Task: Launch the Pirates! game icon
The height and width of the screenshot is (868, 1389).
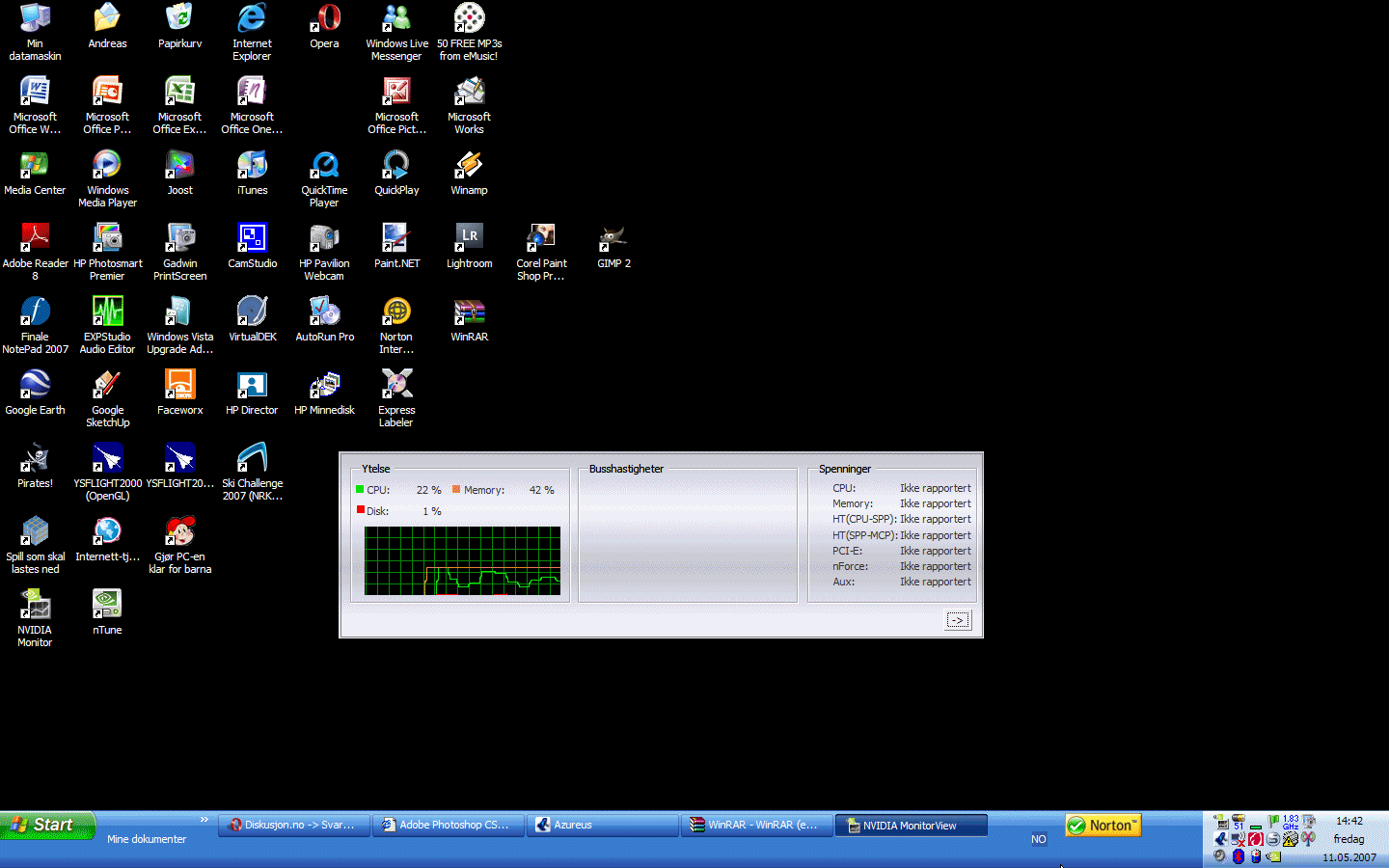Action: [35, 466]
